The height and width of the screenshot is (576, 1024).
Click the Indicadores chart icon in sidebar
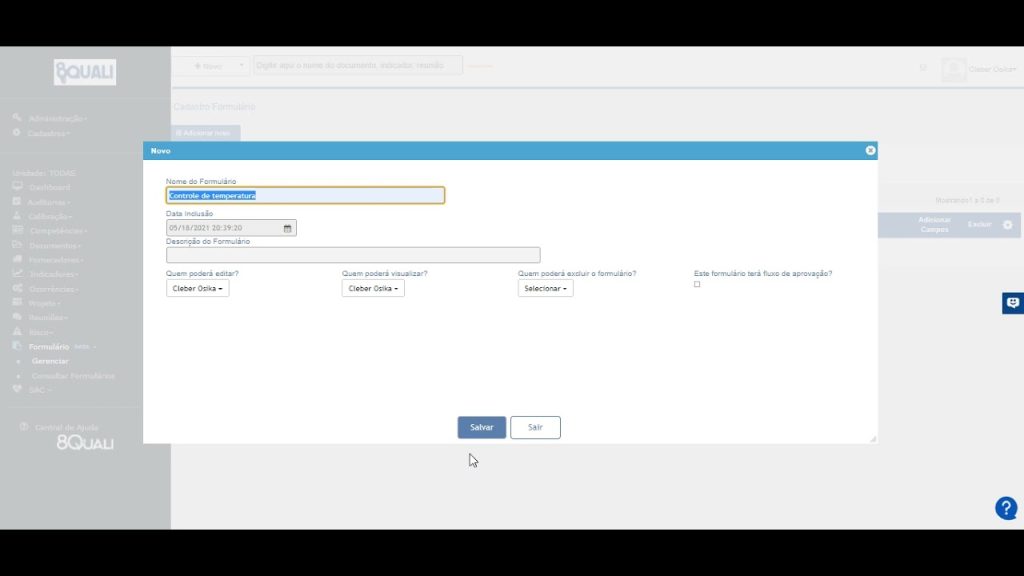pos(17,274)
